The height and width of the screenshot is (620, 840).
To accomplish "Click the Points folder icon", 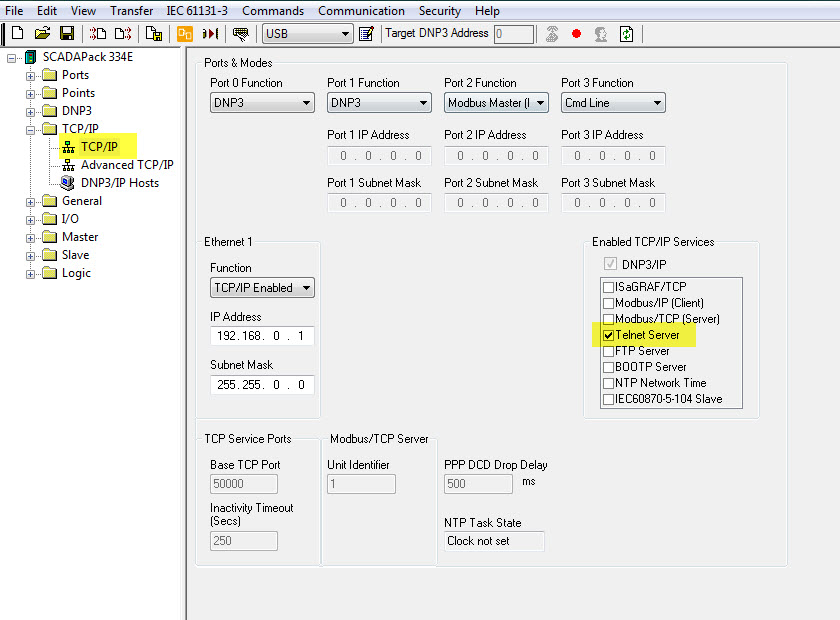I will tap(50, 93).
